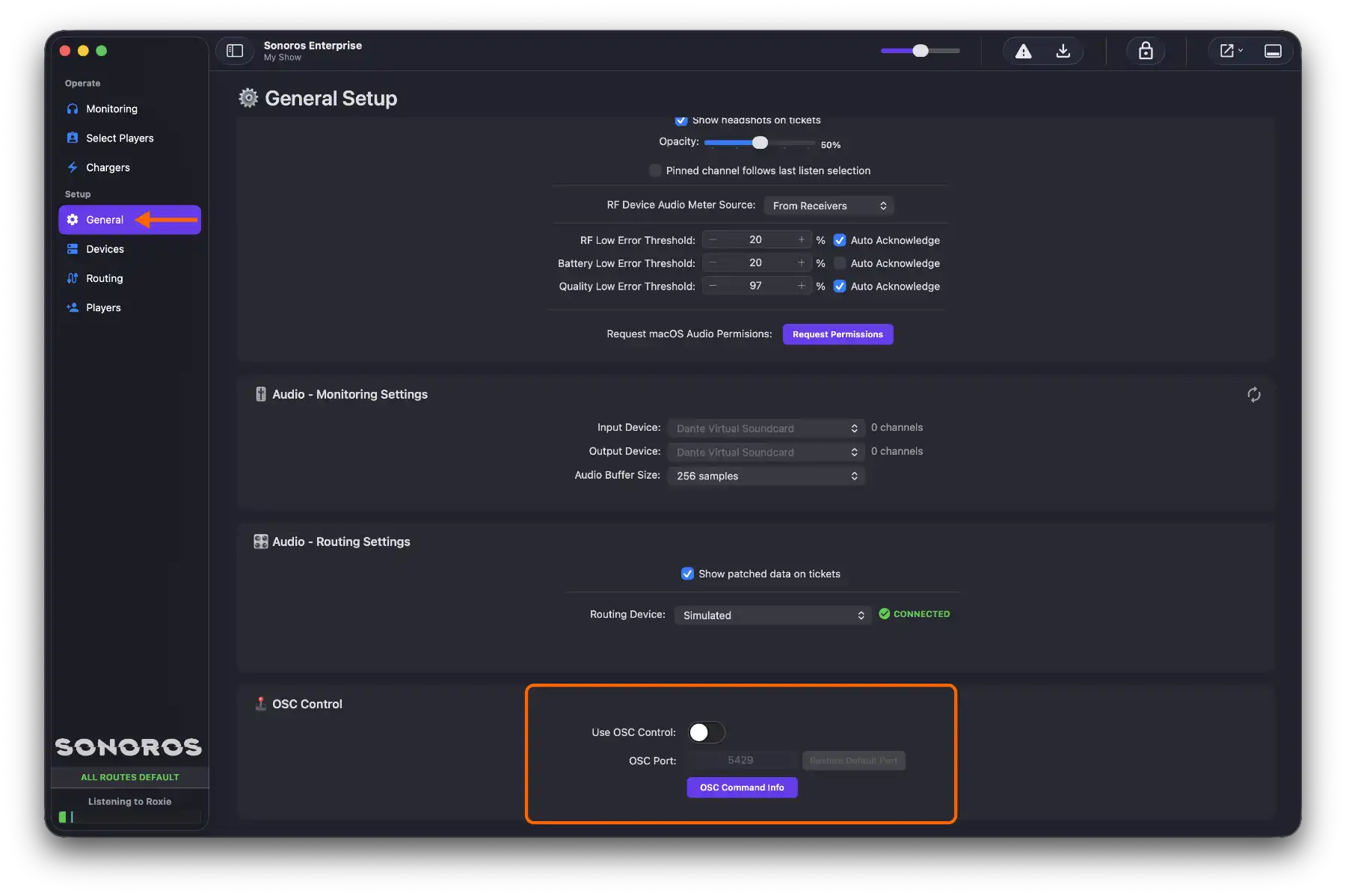Increase Quality Low Error Threshold value
This screenshot has width=1346, height=896.
pyautogui.click(x=801, y=286)
